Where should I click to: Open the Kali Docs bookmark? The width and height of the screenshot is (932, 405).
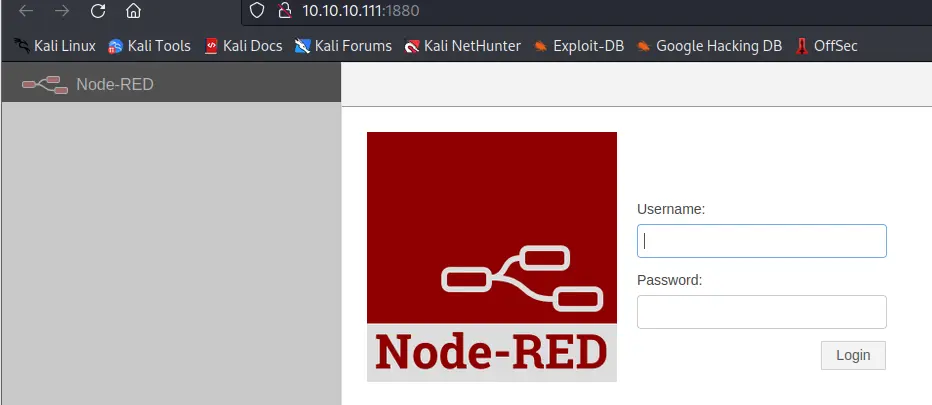(243, 46)
